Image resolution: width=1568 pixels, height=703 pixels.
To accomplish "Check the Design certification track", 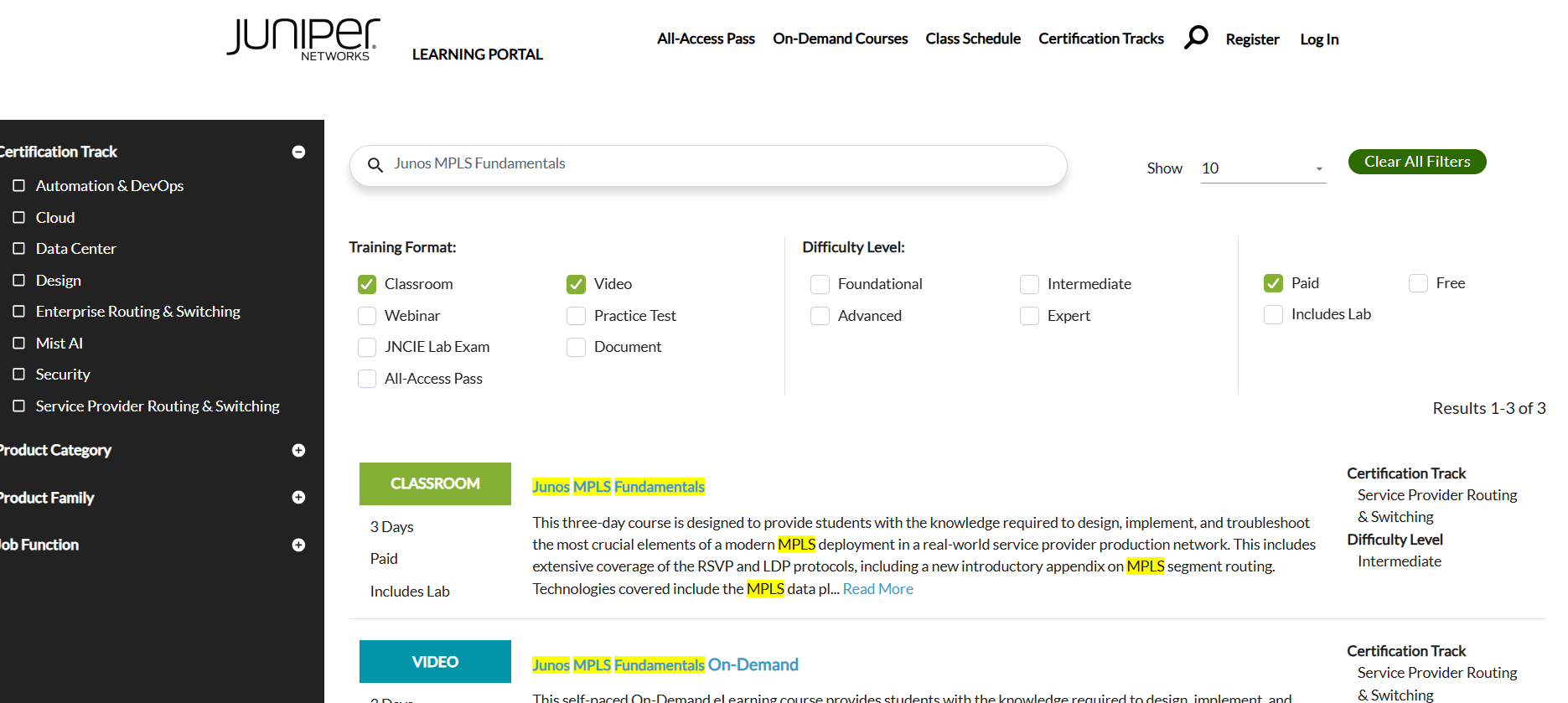I will click(19, 280).
